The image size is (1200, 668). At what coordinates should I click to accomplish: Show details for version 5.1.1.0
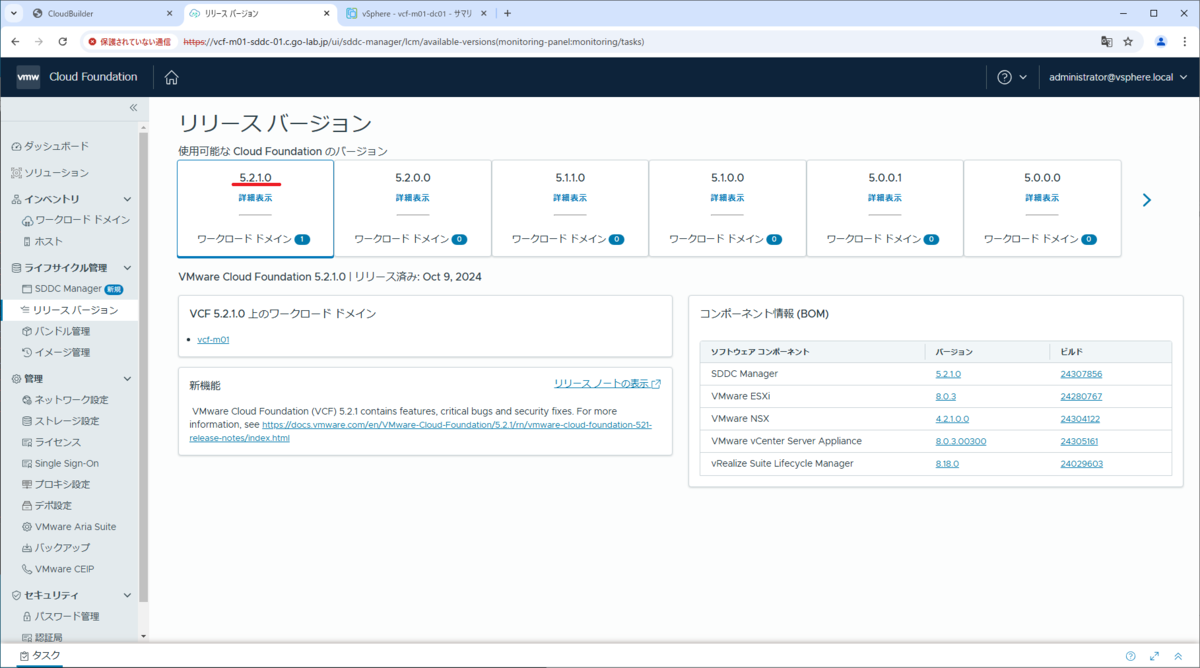pyautogui.click(x=570, y=198)
